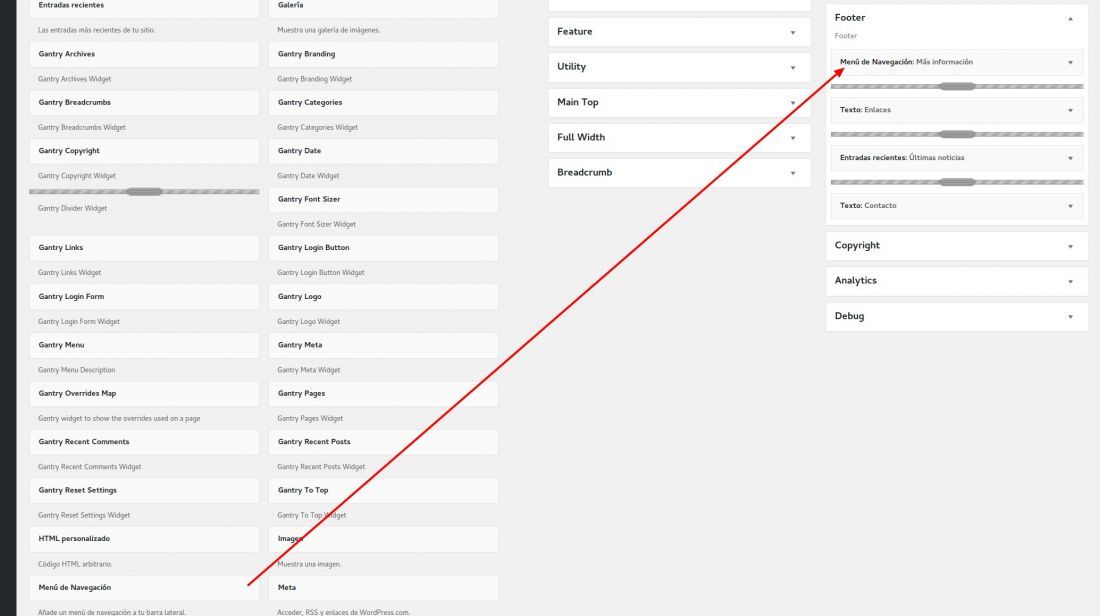Select the Gantry Menu widget
This screenshot has height=616, width=1100.
tap(144, 346)
